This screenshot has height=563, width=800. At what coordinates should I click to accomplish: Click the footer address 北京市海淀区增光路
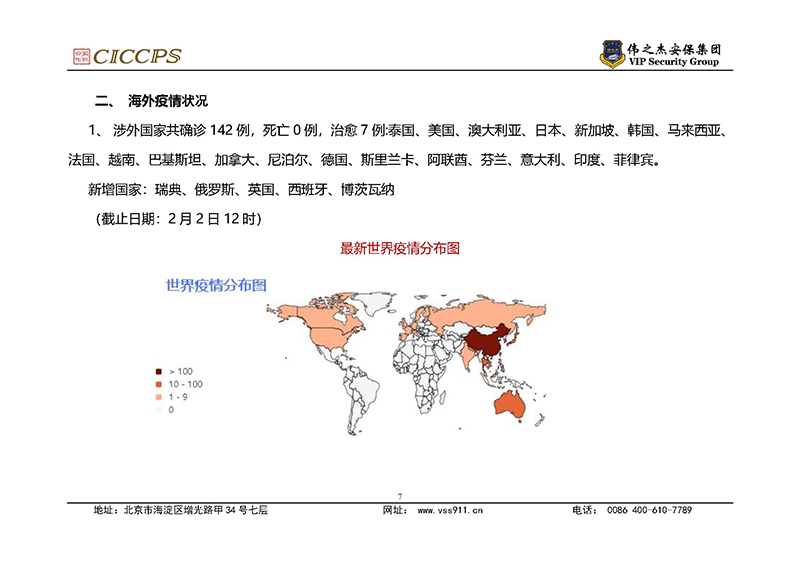pos(194,510)
